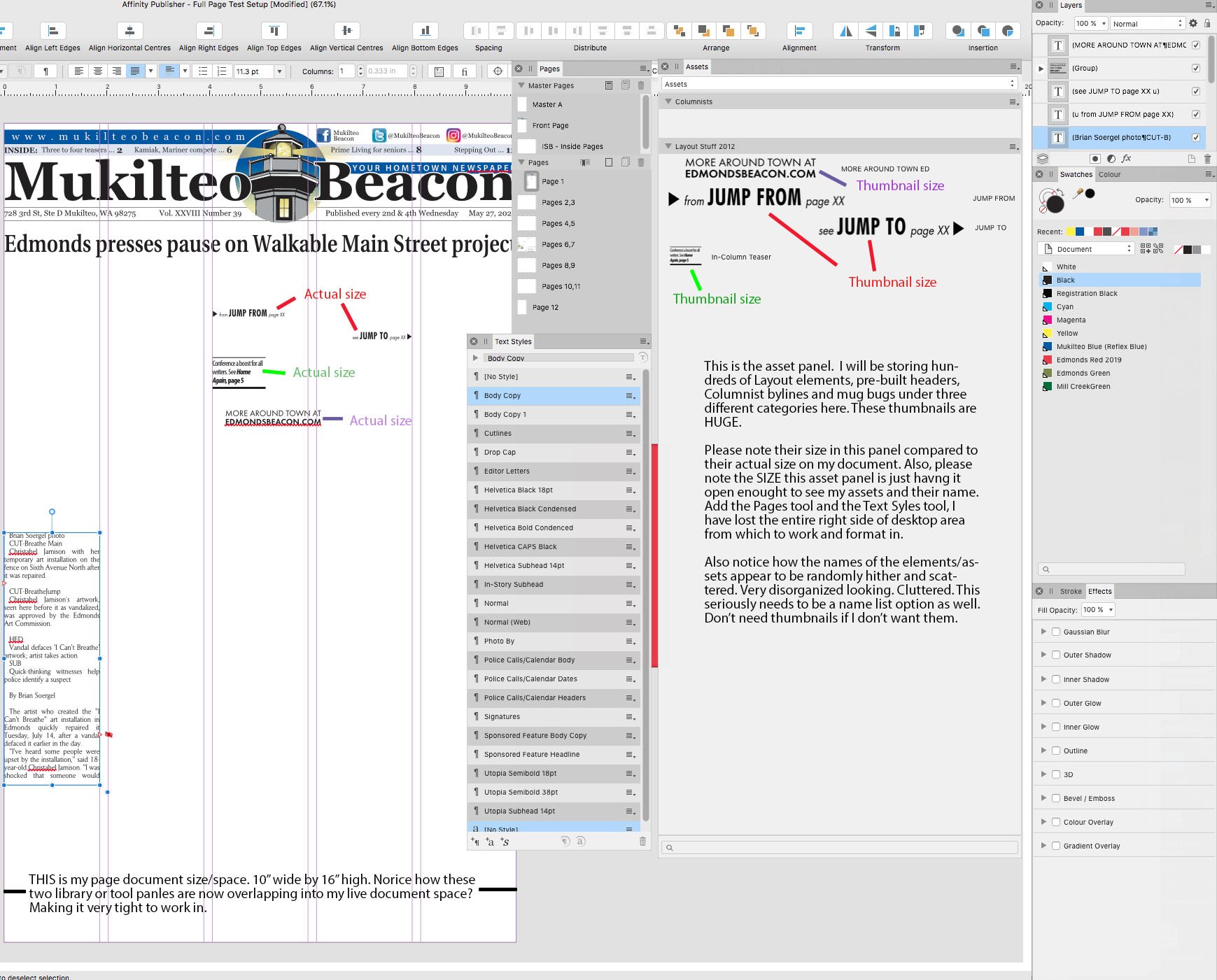Select the Assets panel tab
The height and width of the screenshot is (980, 1217).
coord(696,66)
